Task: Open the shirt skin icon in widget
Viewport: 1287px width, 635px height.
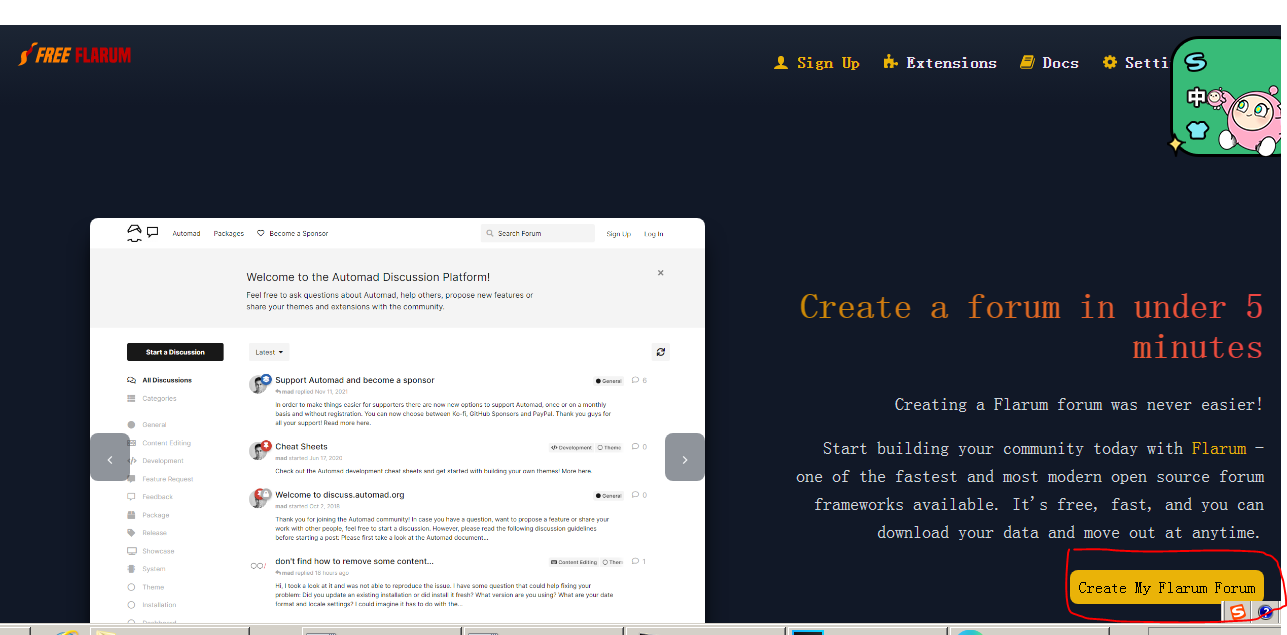Action: (x=1197, y=129)
